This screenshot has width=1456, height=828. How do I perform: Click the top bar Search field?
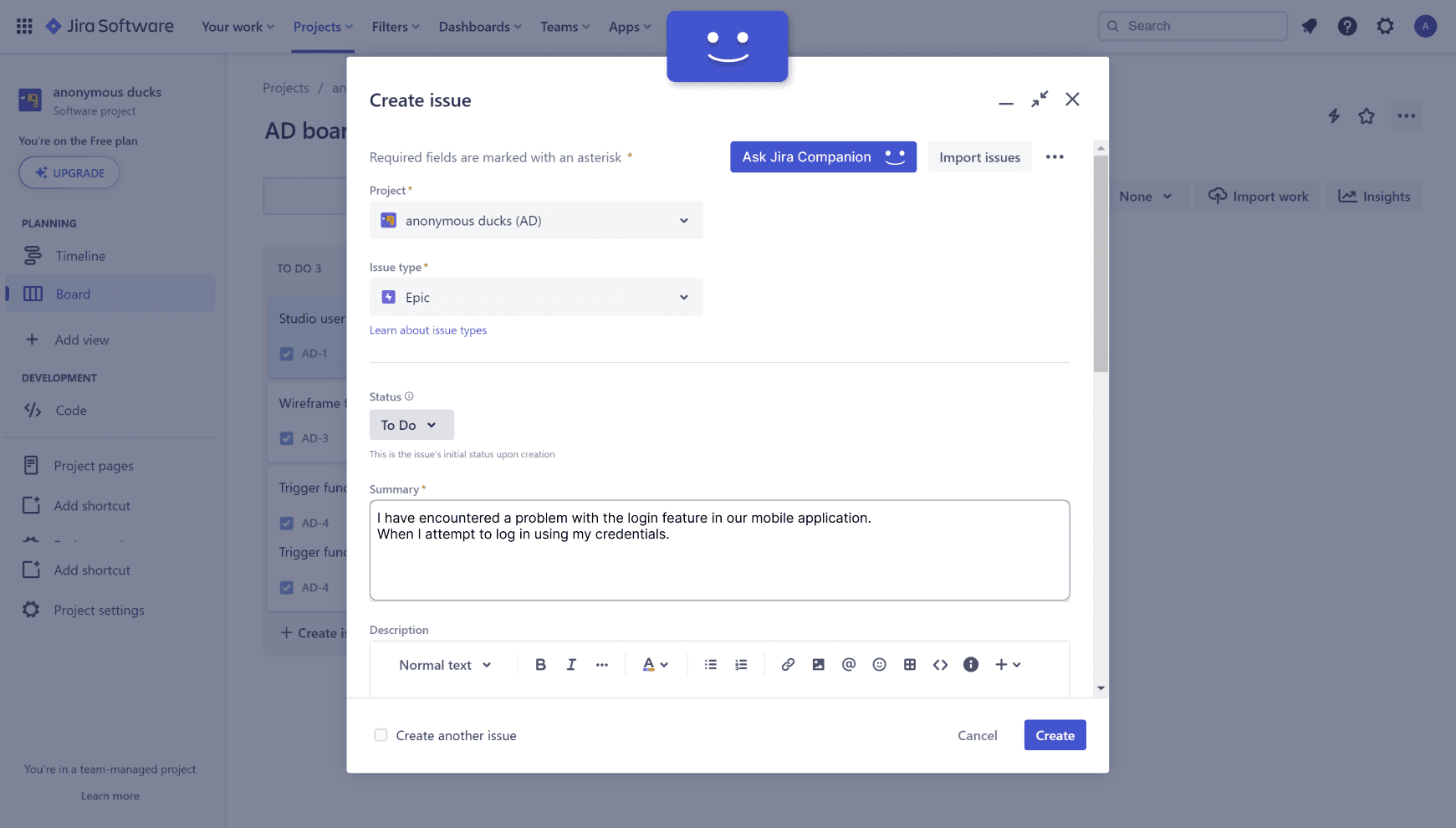click(1193, 26)
